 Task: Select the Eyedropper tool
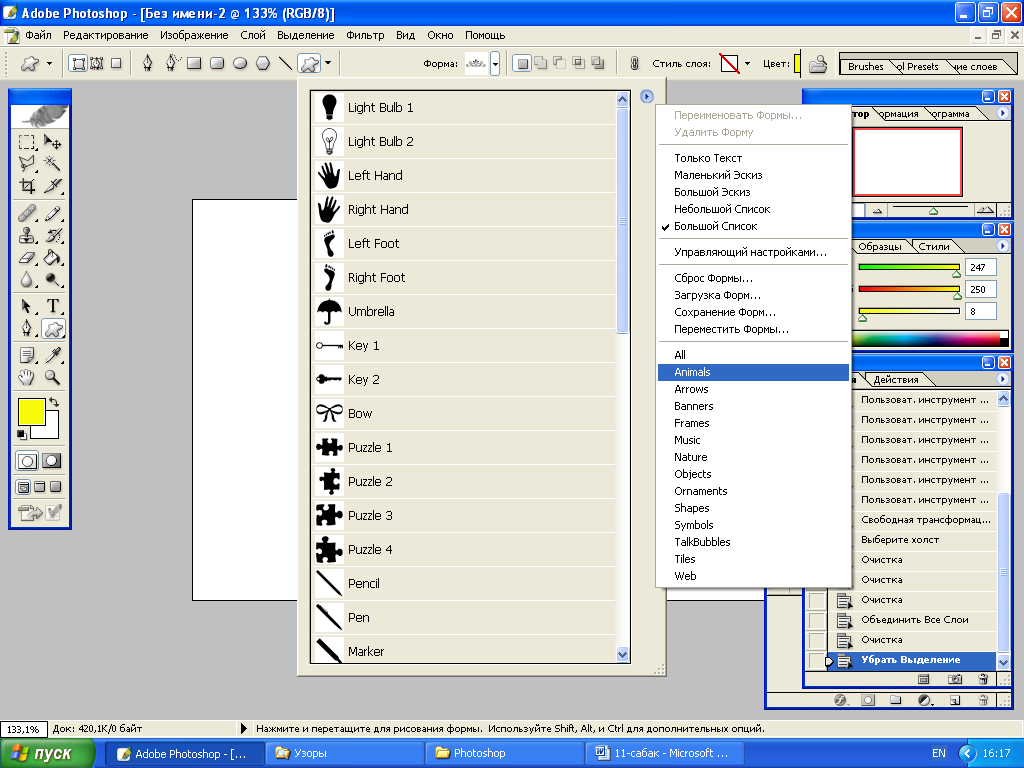coord(52,355)
